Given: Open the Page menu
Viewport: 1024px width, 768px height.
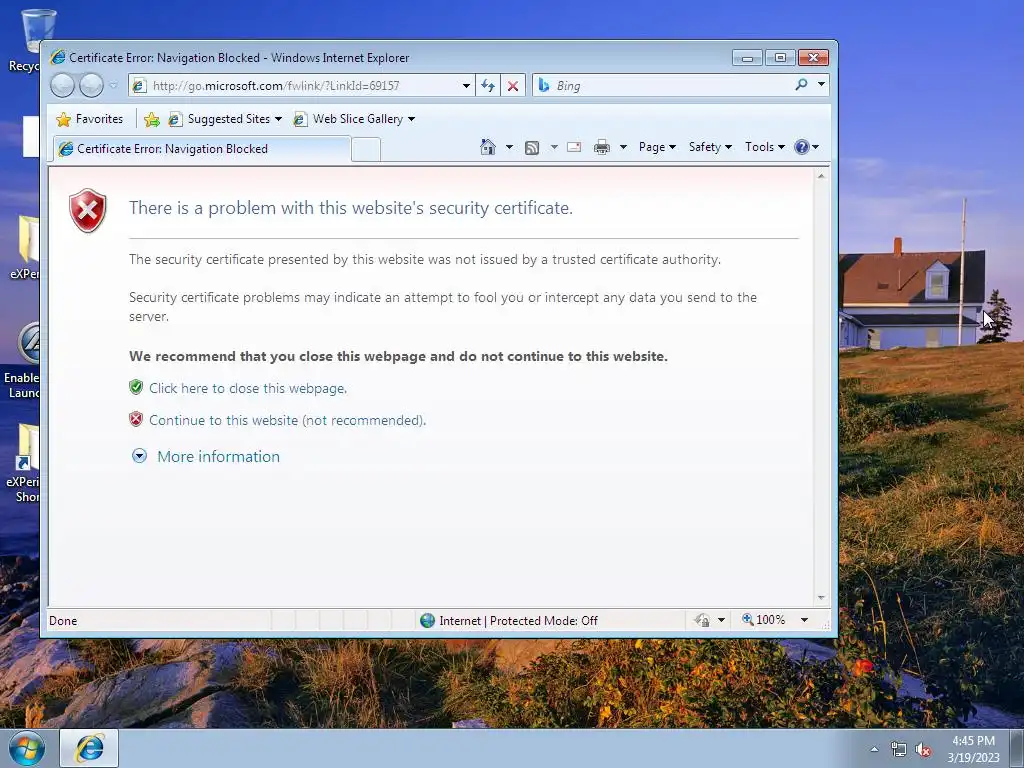Looking at the screenshot, I should (x=657, y=147).
